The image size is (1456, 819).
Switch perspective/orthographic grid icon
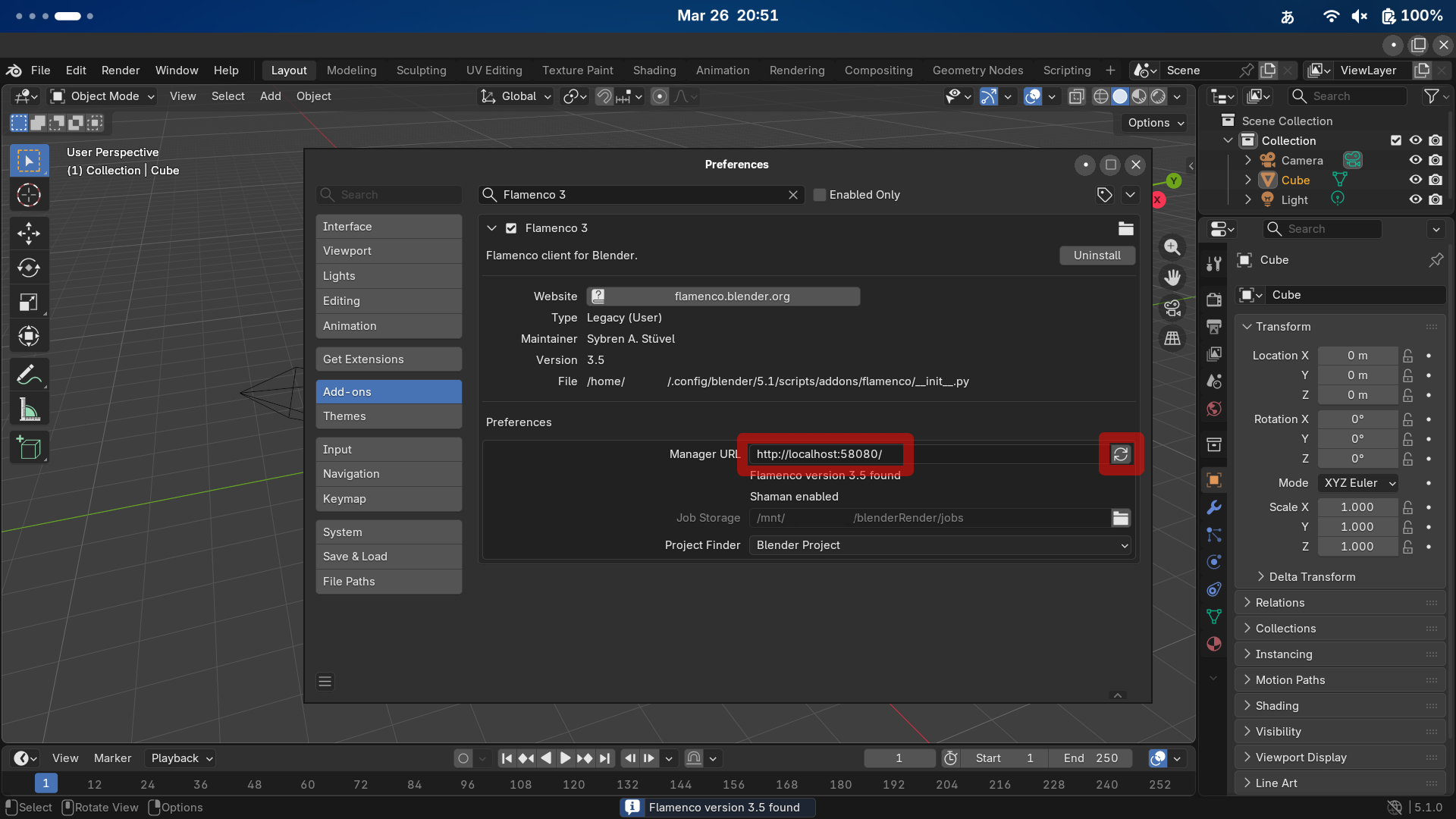[x=1172, y=338]
